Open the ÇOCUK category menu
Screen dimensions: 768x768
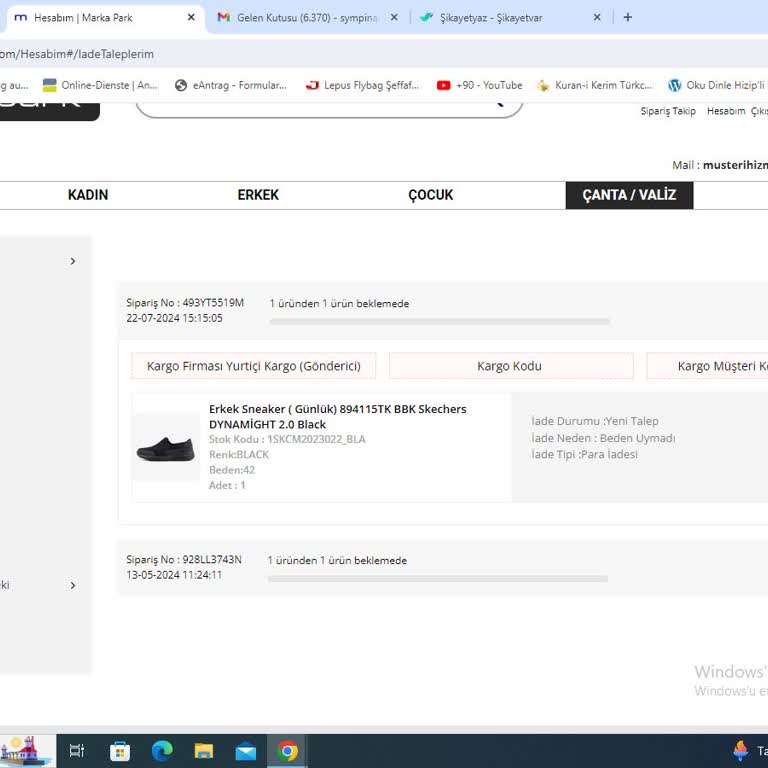pyautogui.click(x=431, y=195)
